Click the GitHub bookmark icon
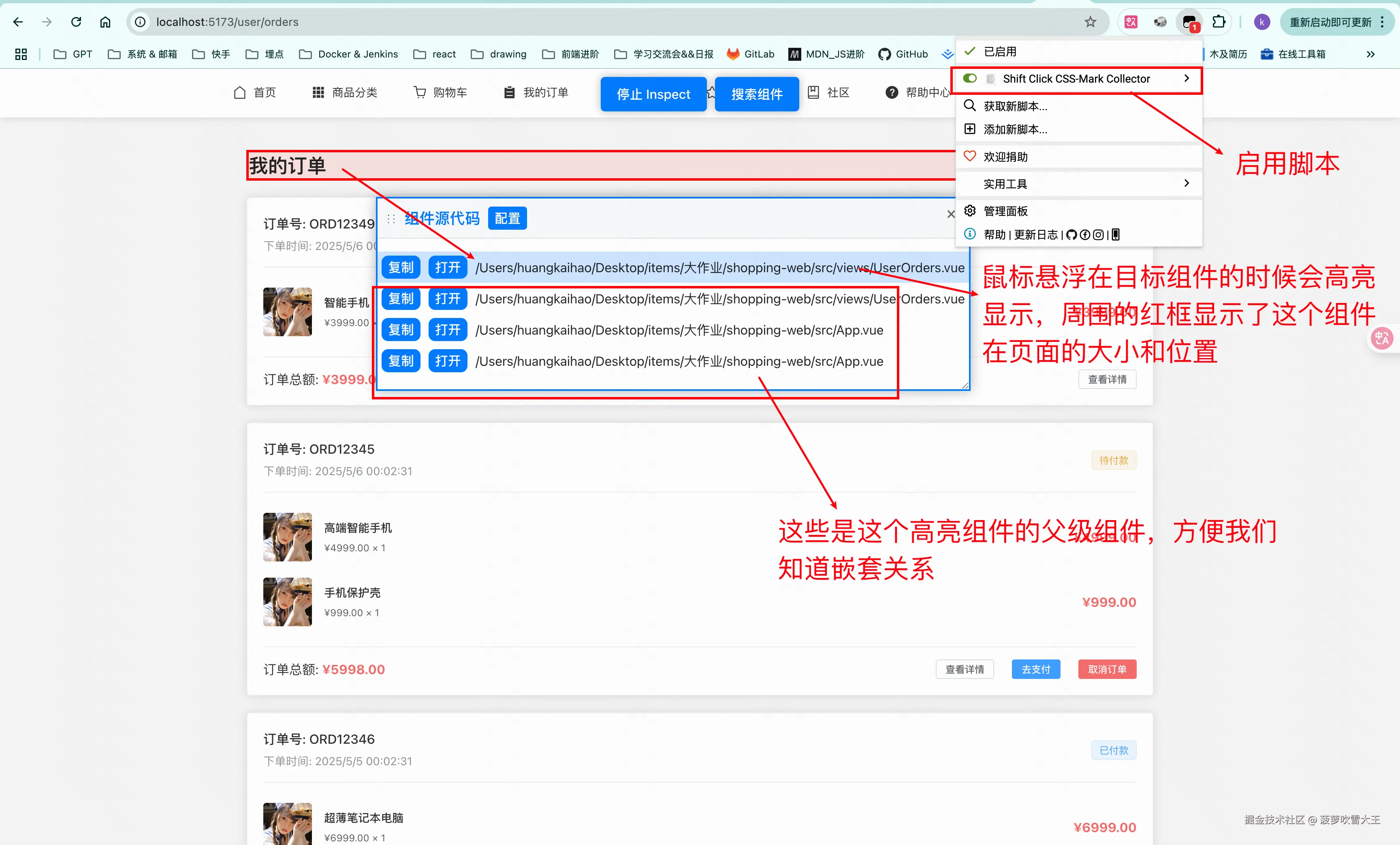 click(x=884, y=54)
